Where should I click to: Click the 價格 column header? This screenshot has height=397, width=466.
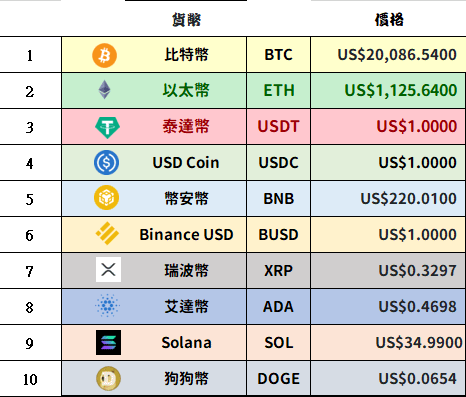pyautogui.click(x=389, y=20)
